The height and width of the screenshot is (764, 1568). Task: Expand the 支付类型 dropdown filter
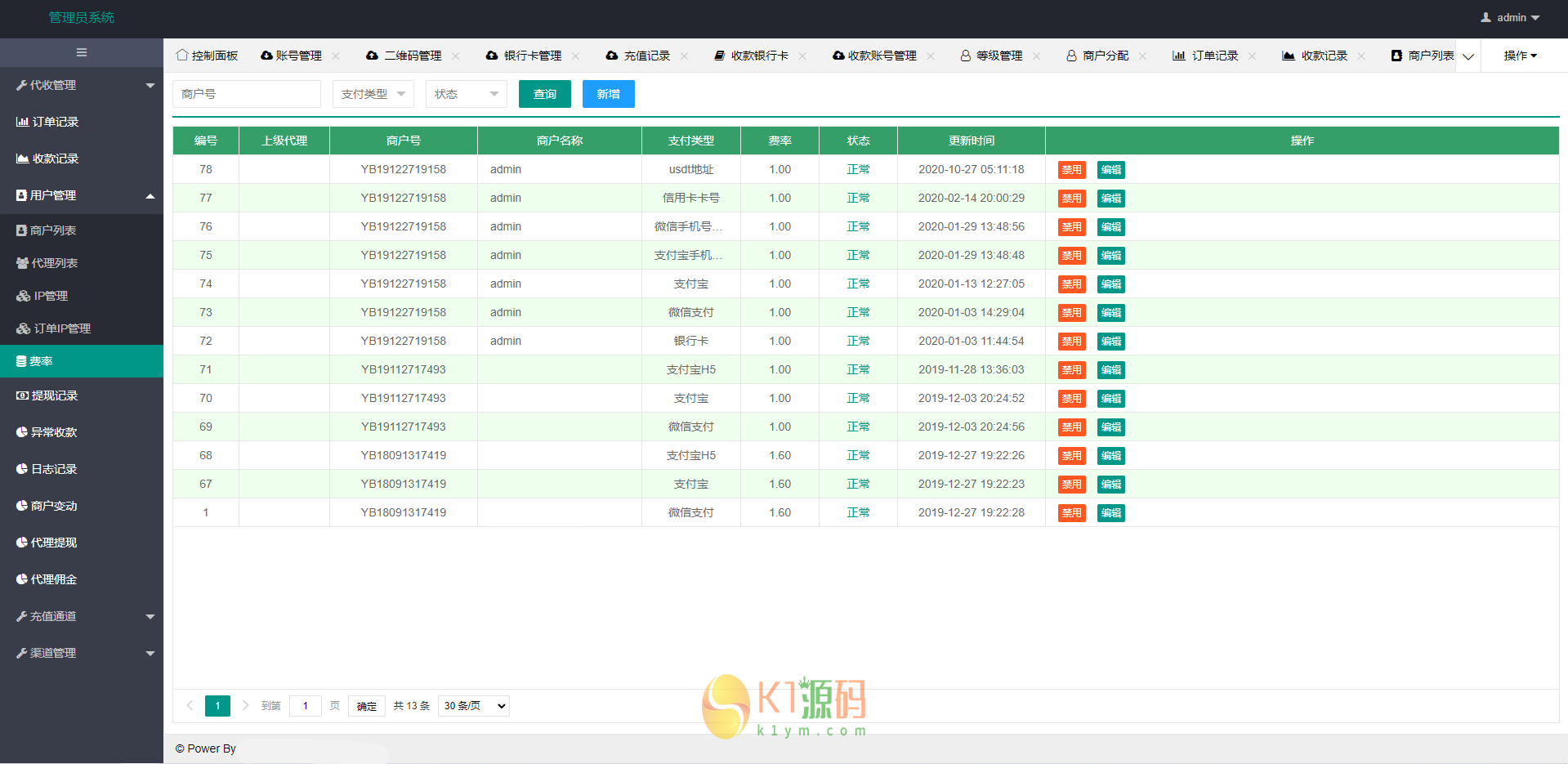tap(373, 94)
